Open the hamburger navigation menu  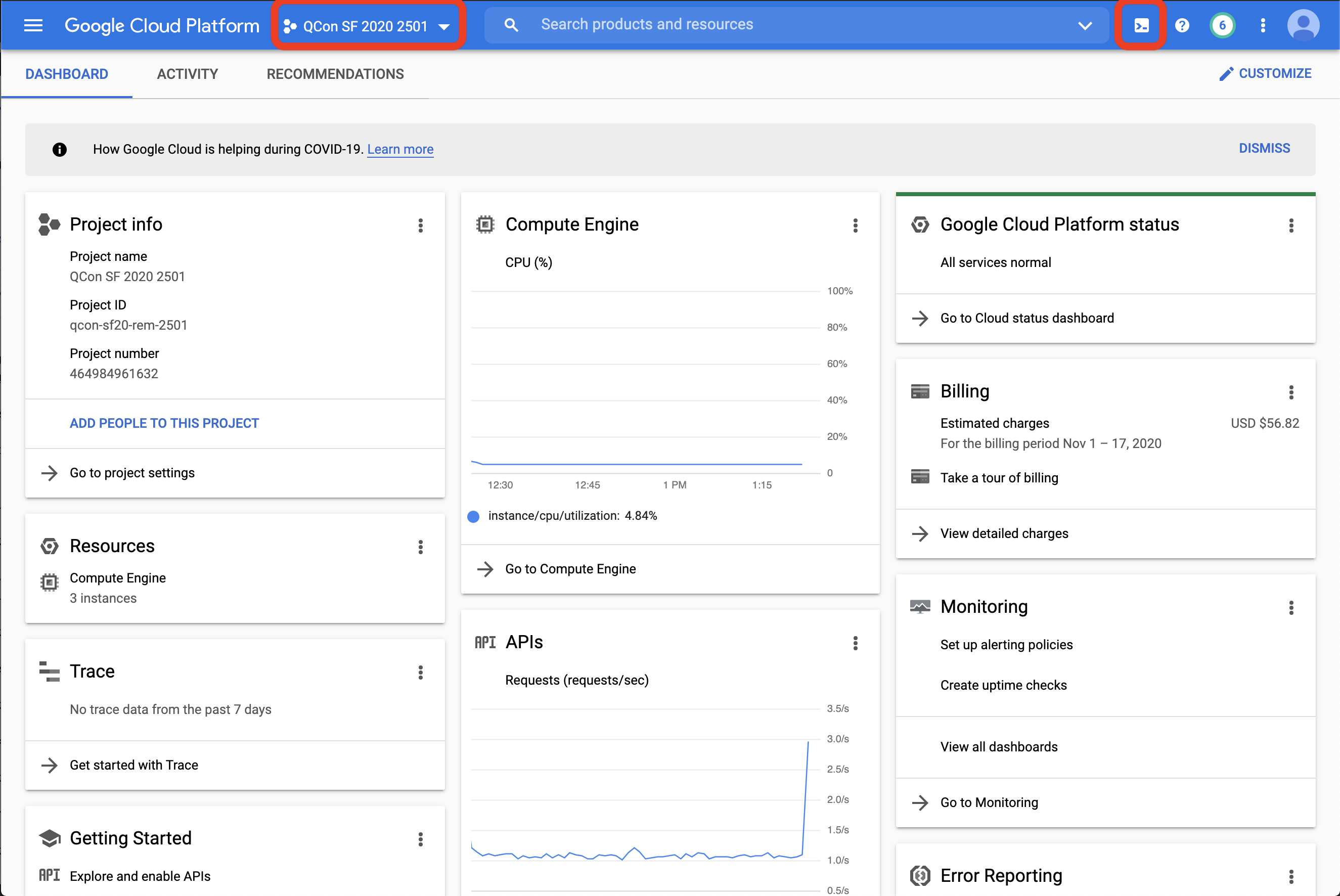33,25
